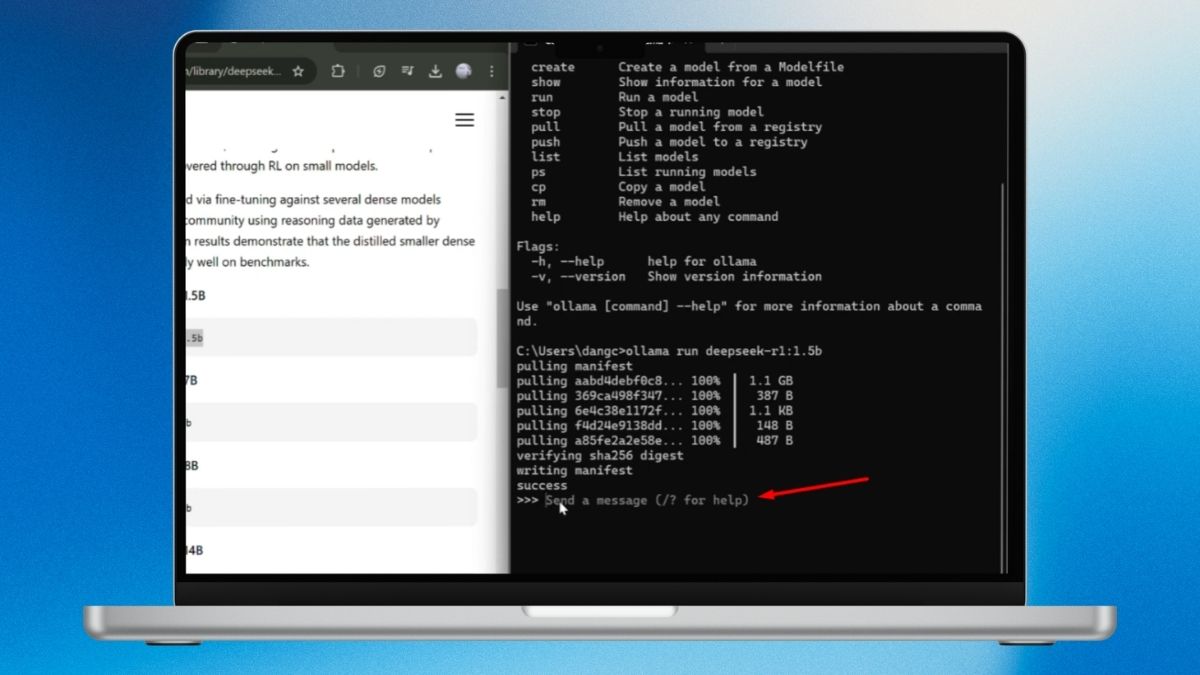1200x675 pixels.
Task: Click the 'verifying sha256 digest' line
Action: click(x=600, y=456)
